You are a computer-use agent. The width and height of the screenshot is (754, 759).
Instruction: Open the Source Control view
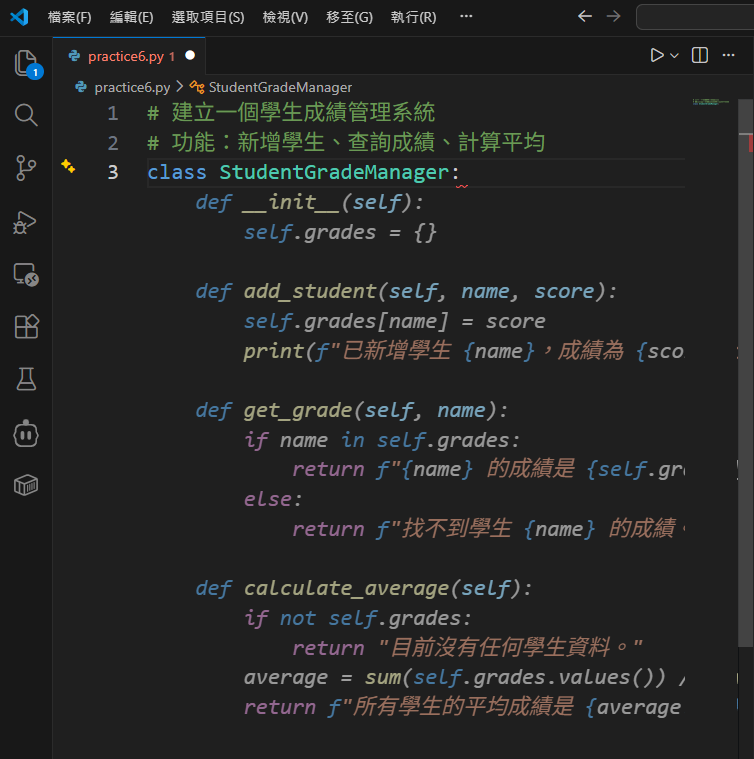tap(26, 168)
